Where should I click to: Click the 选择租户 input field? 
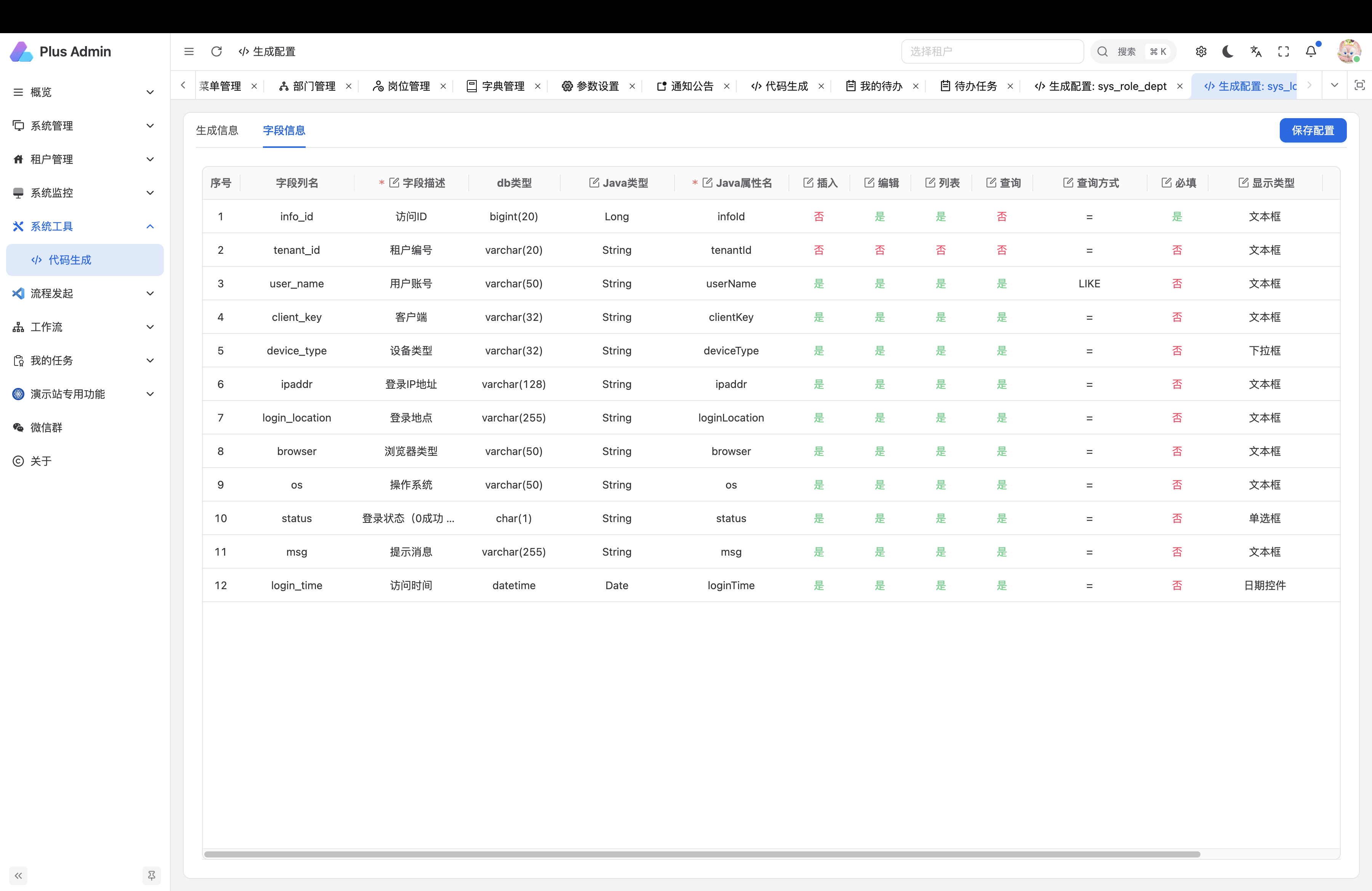(x=992, y=51)
